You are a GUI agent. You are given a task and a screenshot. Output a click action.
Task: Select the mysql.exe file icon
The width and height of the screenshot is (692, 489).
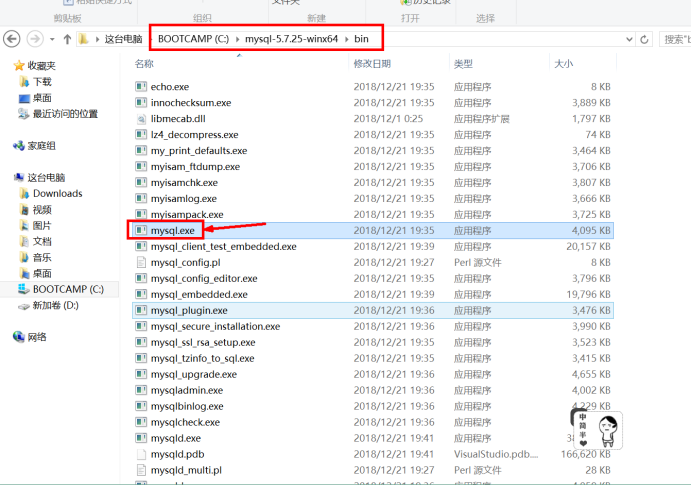point(141,230)
